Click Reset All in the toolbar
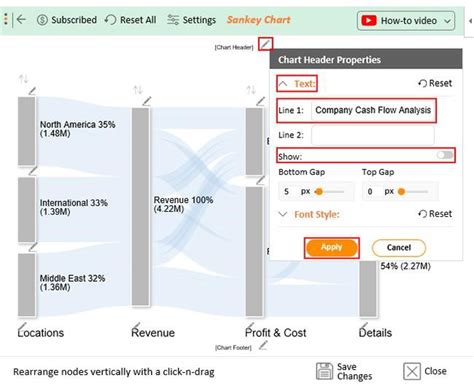The width and height of the screenshot is (474, 391). pos(130,20)
